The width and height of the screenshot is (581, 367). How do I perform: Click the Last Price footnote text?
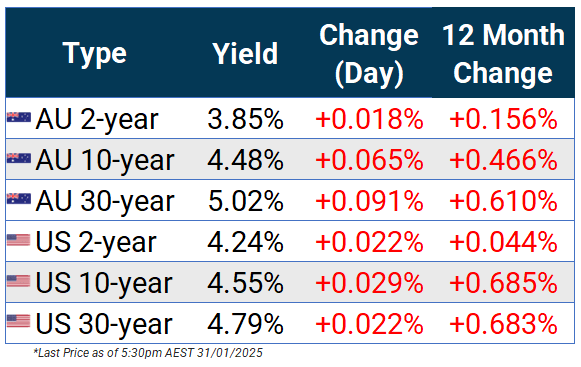tap(148, 353)
